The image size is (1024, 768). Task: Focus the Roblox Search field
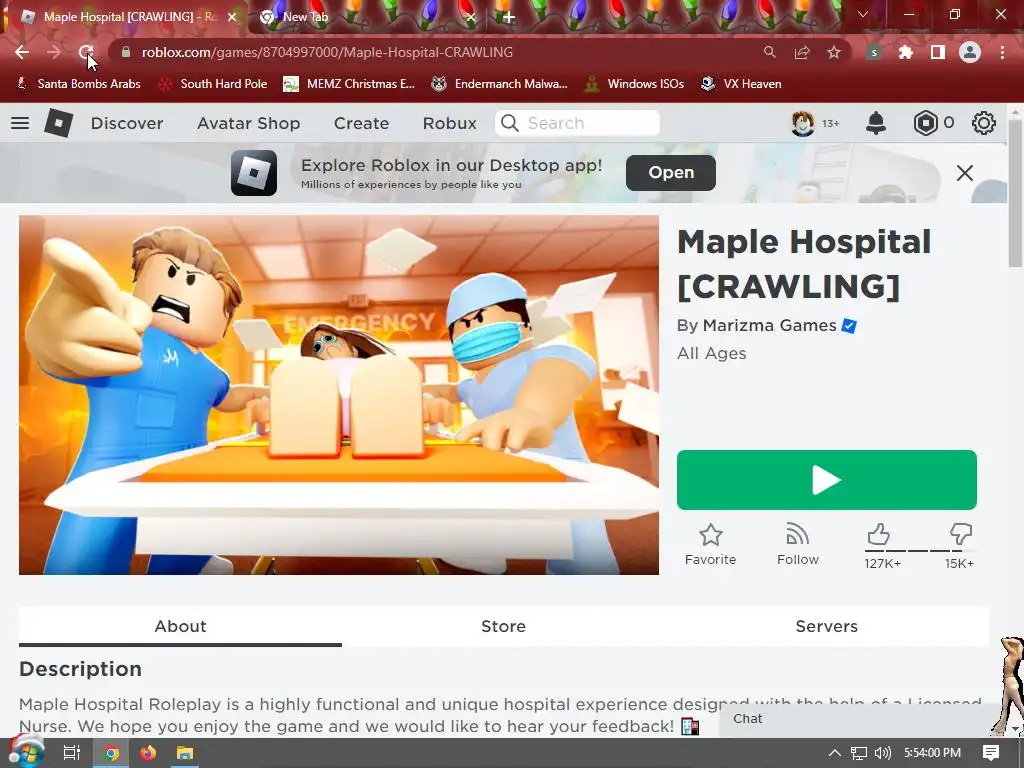[577, 123]
